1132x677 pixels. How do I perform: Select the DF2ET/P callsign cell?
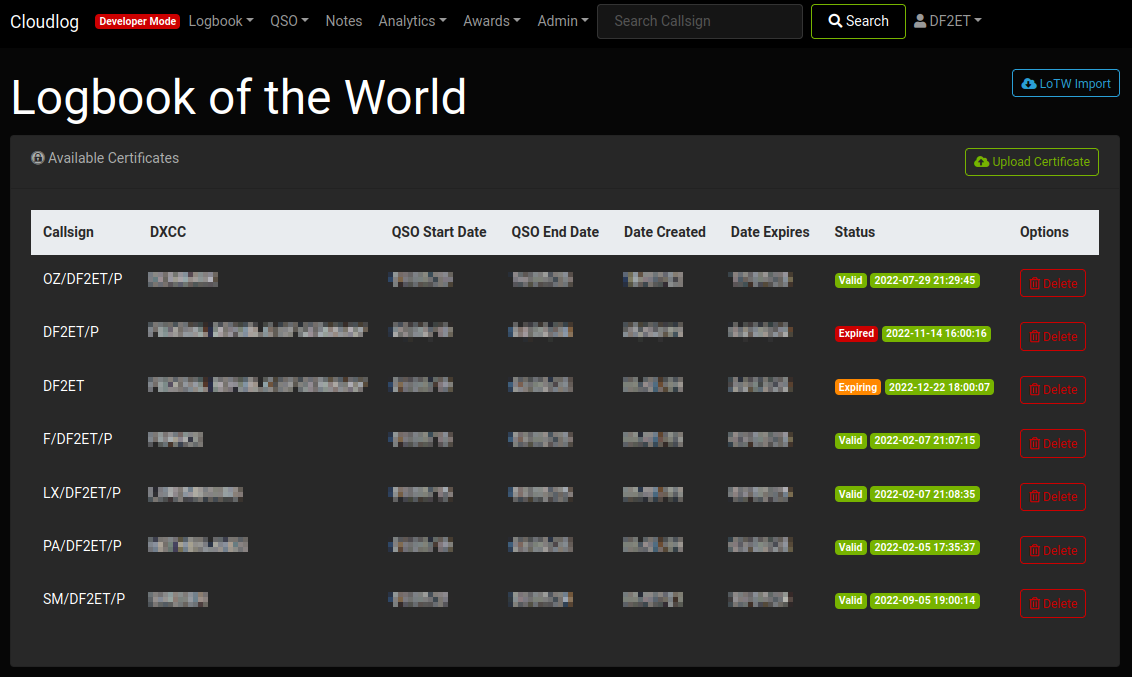(x=71, y=332)
